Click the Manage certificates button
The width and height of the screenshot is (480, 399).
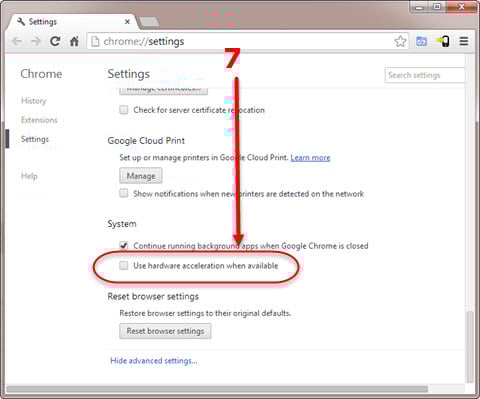(x=164, y=90)
